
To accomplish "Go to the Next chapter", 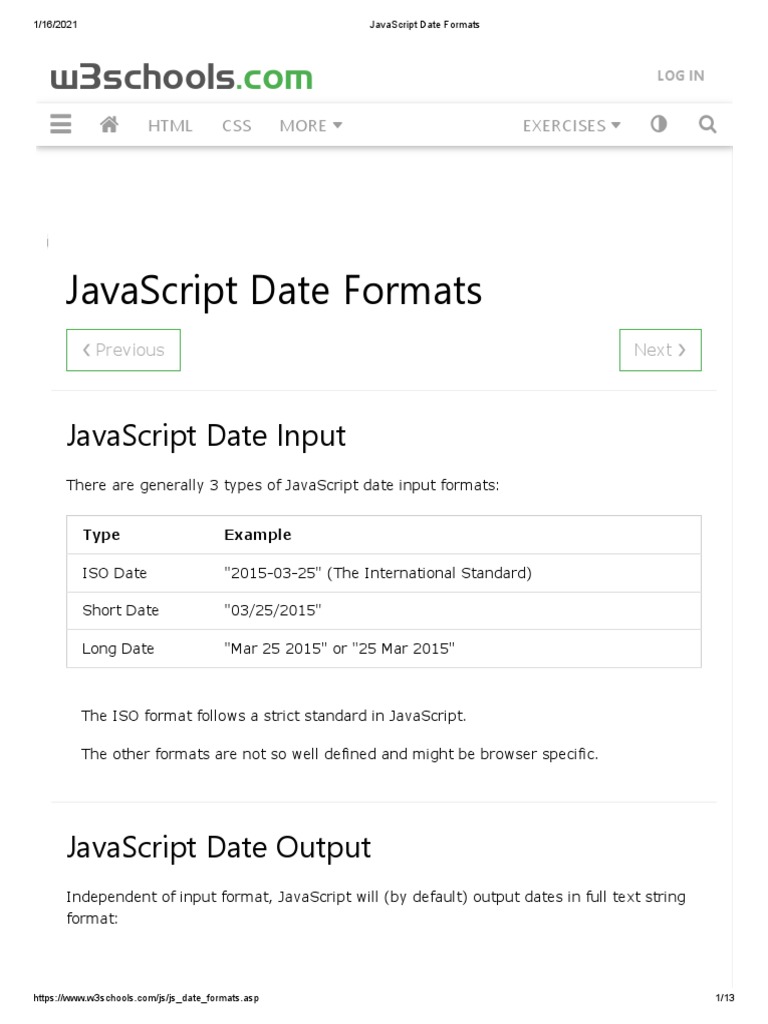I will click(660, 350).
